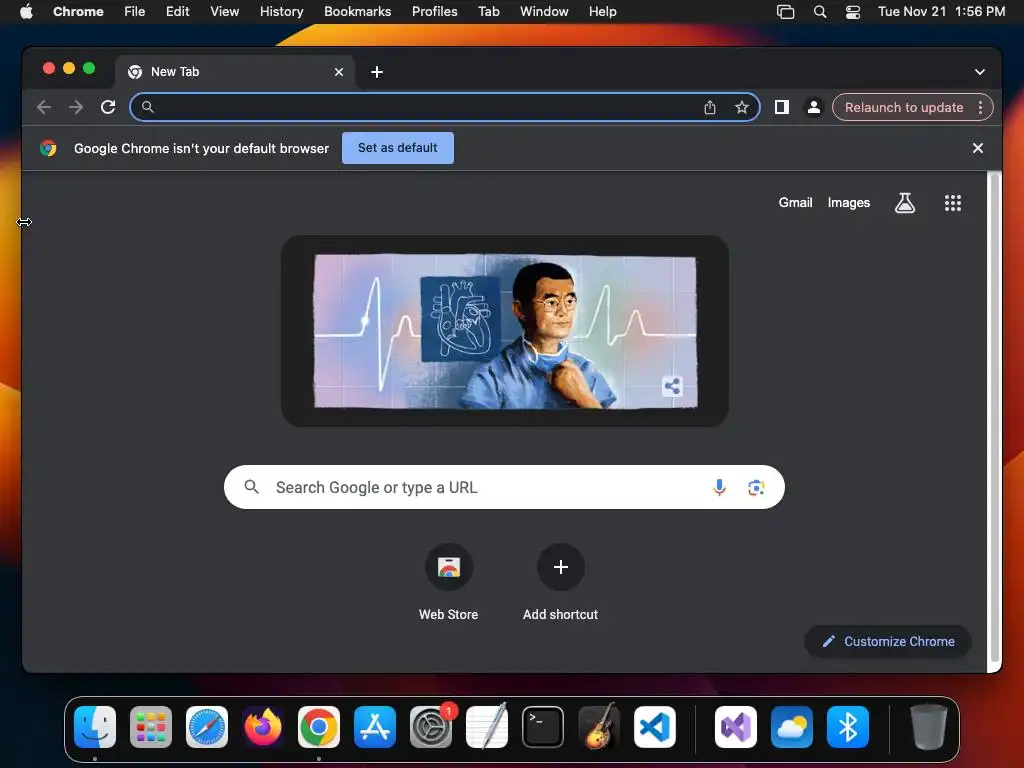The height and width of the screenshot is (768, 1024).
Task: Click the Chrome address bar
Action: click(x=444, y=107)
